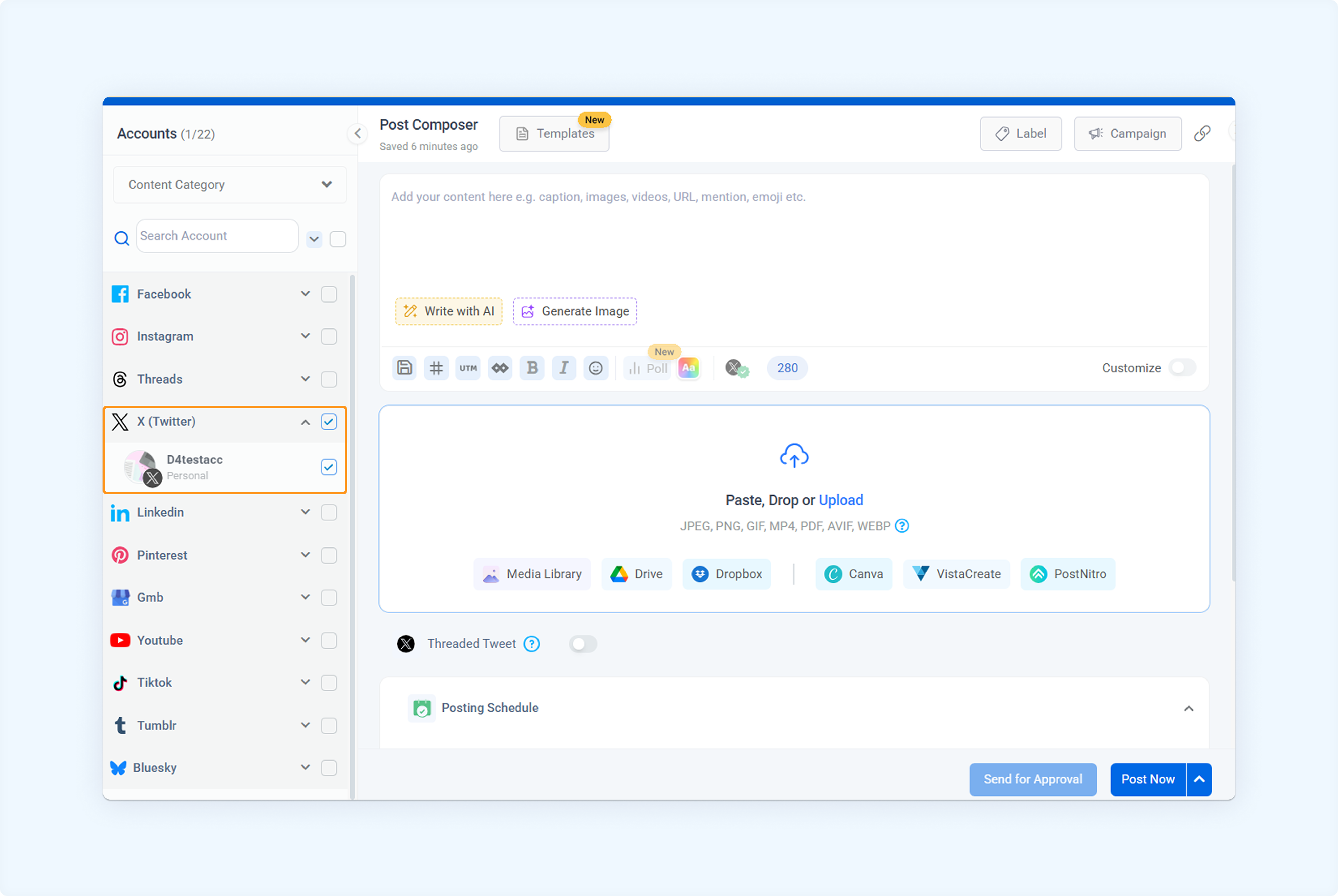Assign the post to a Campaign

tap(1128, 134)
